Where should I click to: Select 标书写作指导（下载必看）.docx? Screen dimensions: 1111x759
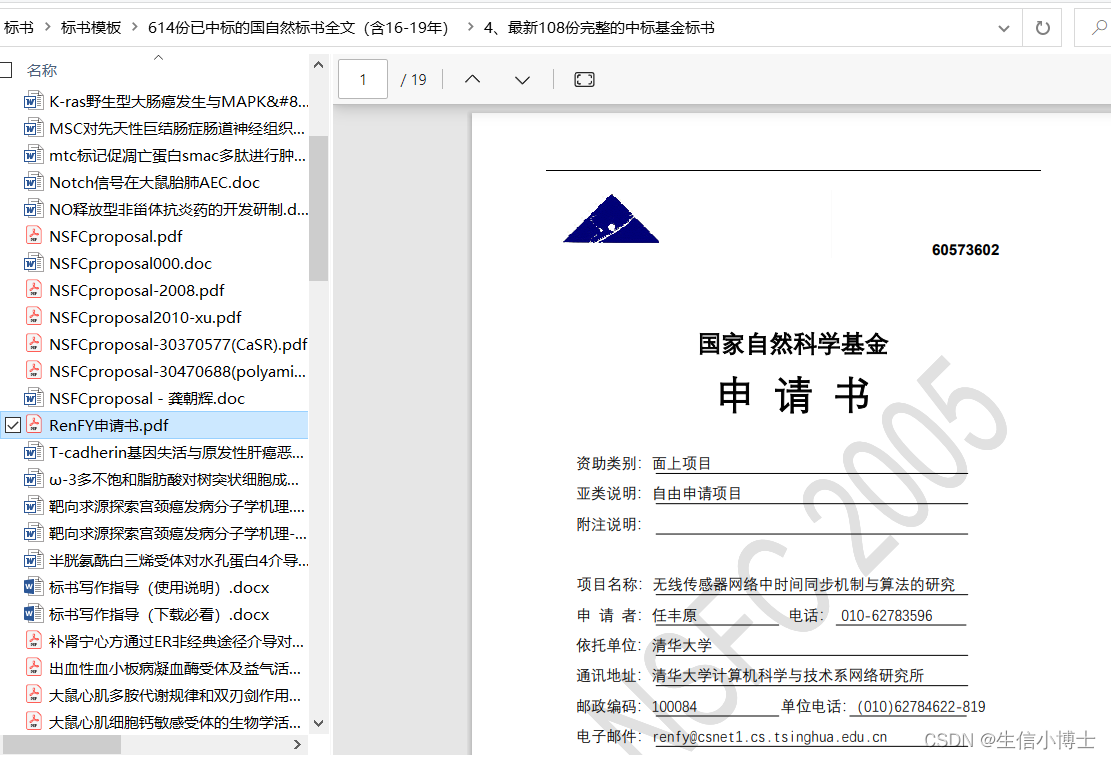(159, 614)
